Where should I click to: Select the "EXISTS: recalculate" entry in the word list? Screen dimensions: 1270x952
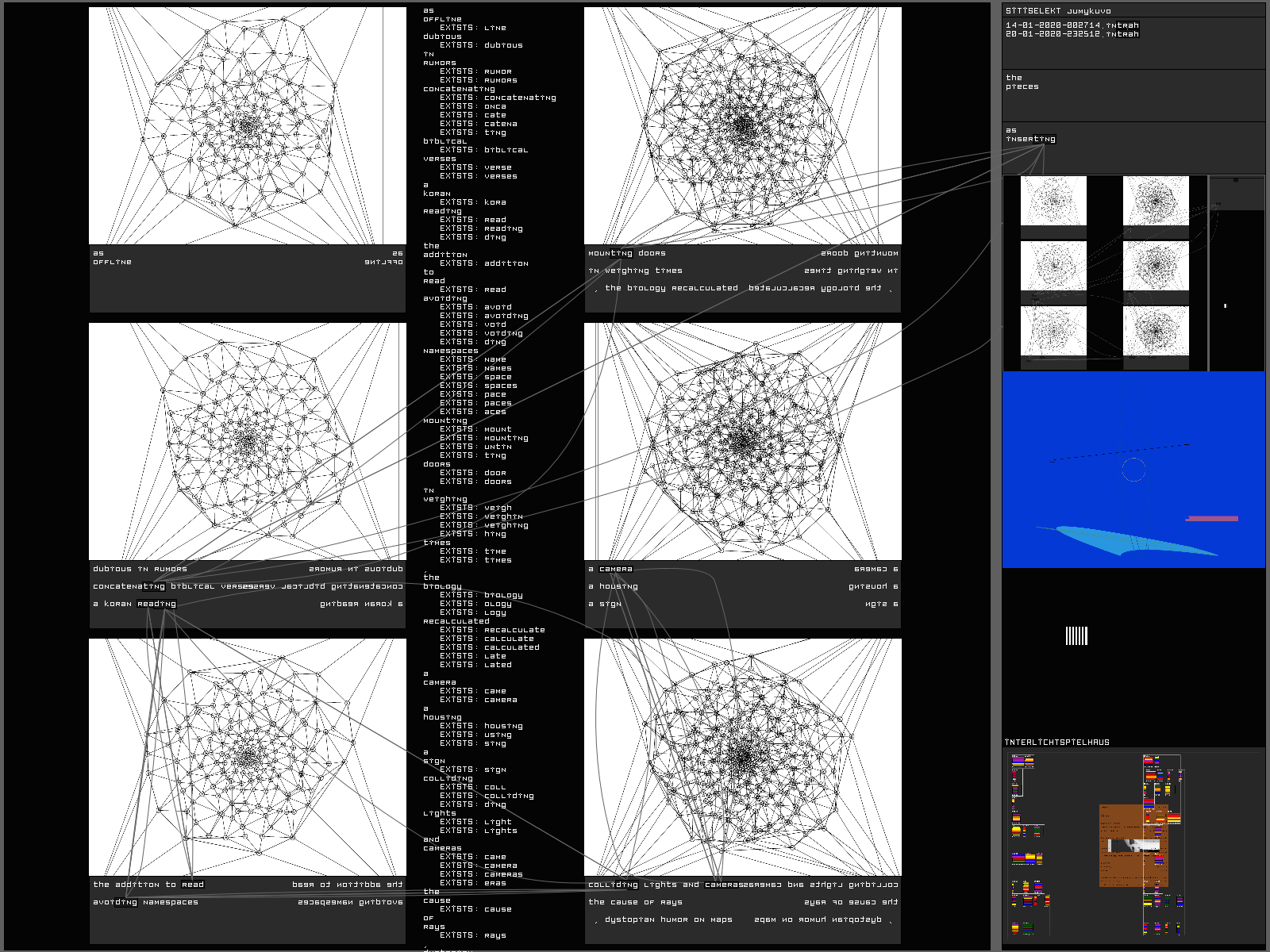[492, 630]
